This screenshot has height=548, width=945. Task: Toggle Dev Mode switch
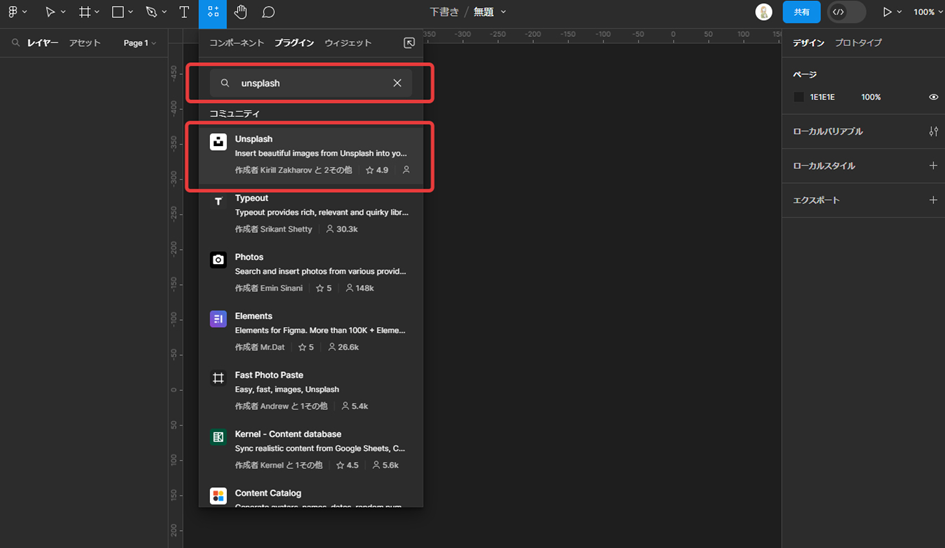(x=846, y=12)
